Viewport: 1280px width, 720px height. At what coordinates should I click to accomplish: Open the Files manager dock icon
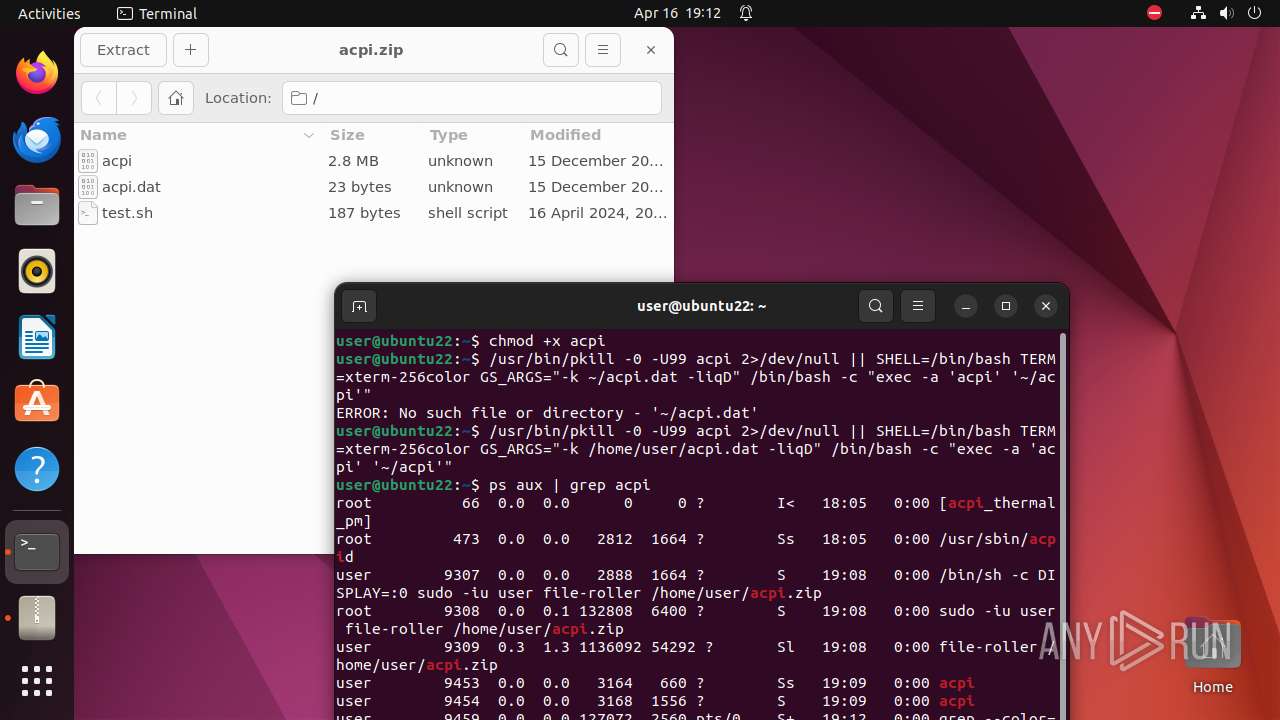point(37,205)
